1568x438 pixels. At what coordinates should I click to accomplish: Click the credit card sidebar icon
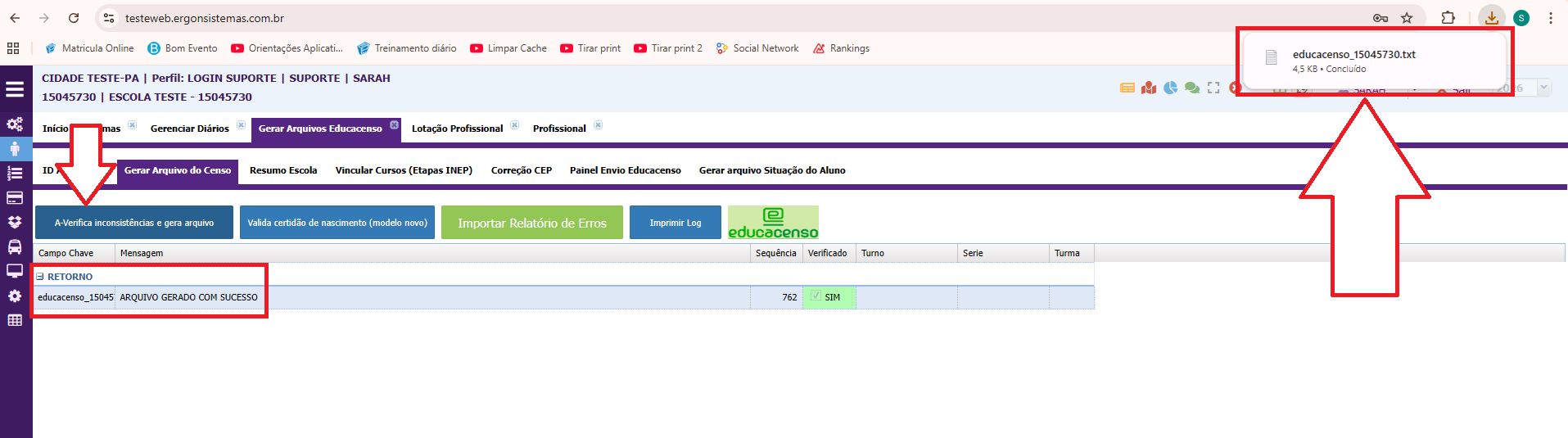[x=15, y=198]
